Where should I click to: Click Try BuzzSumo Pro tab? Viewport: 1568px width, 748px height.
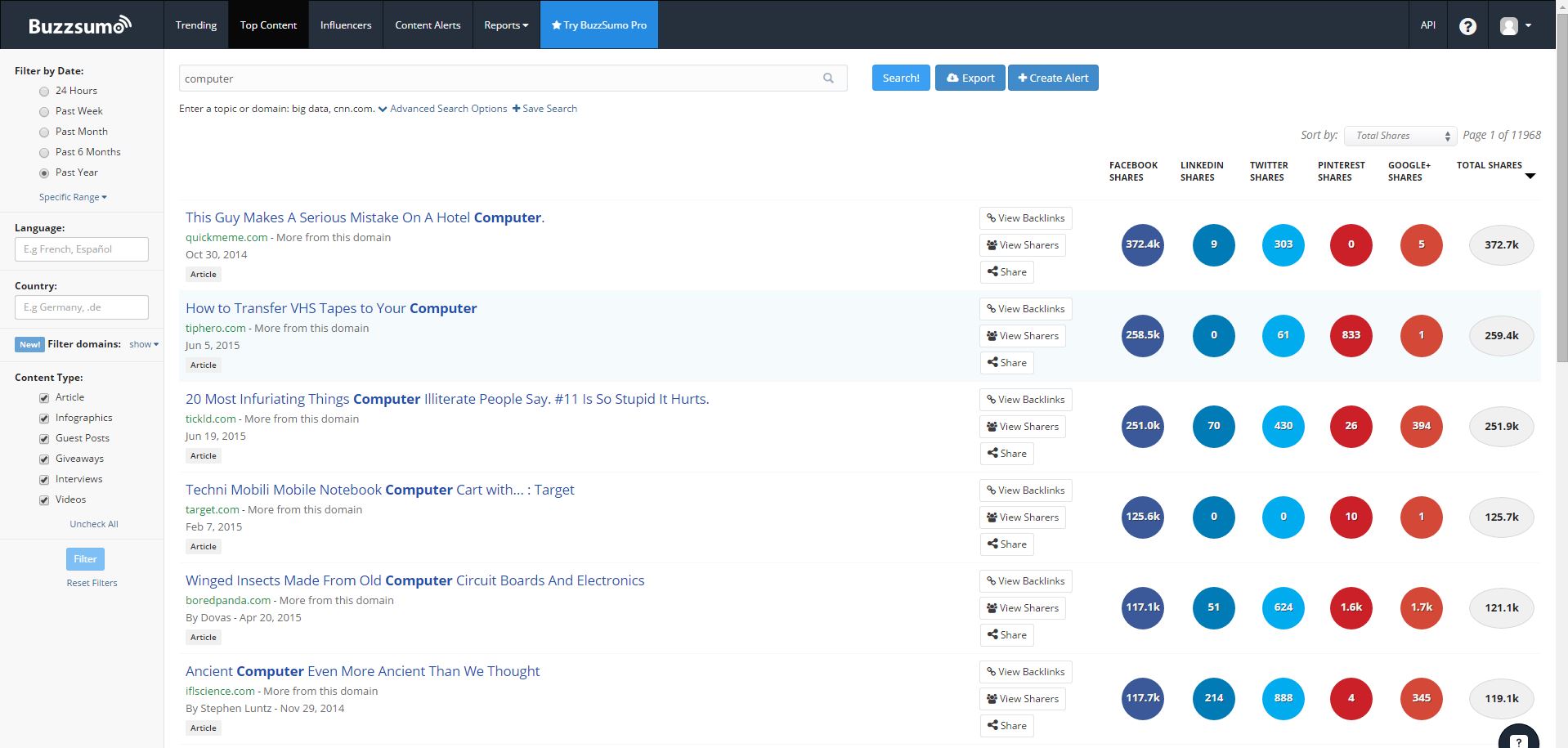pyautogui.click(x=599, y=25)
